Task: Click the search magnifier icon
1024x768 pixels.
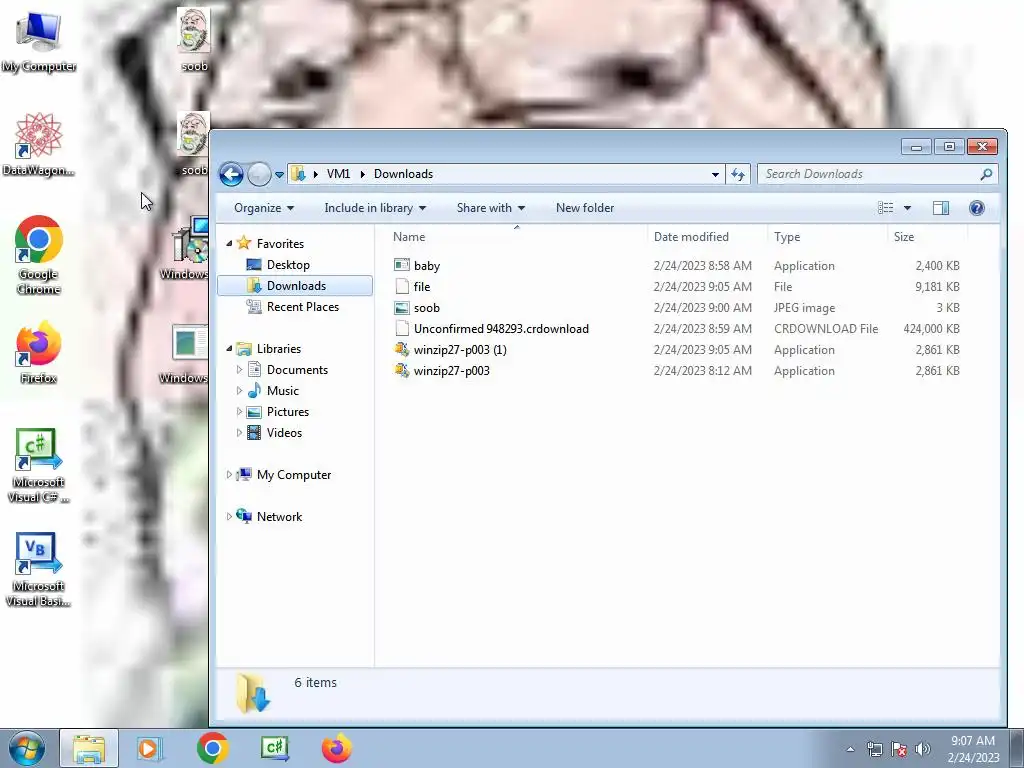Action: pyautogui.click(x=987, y=174)
